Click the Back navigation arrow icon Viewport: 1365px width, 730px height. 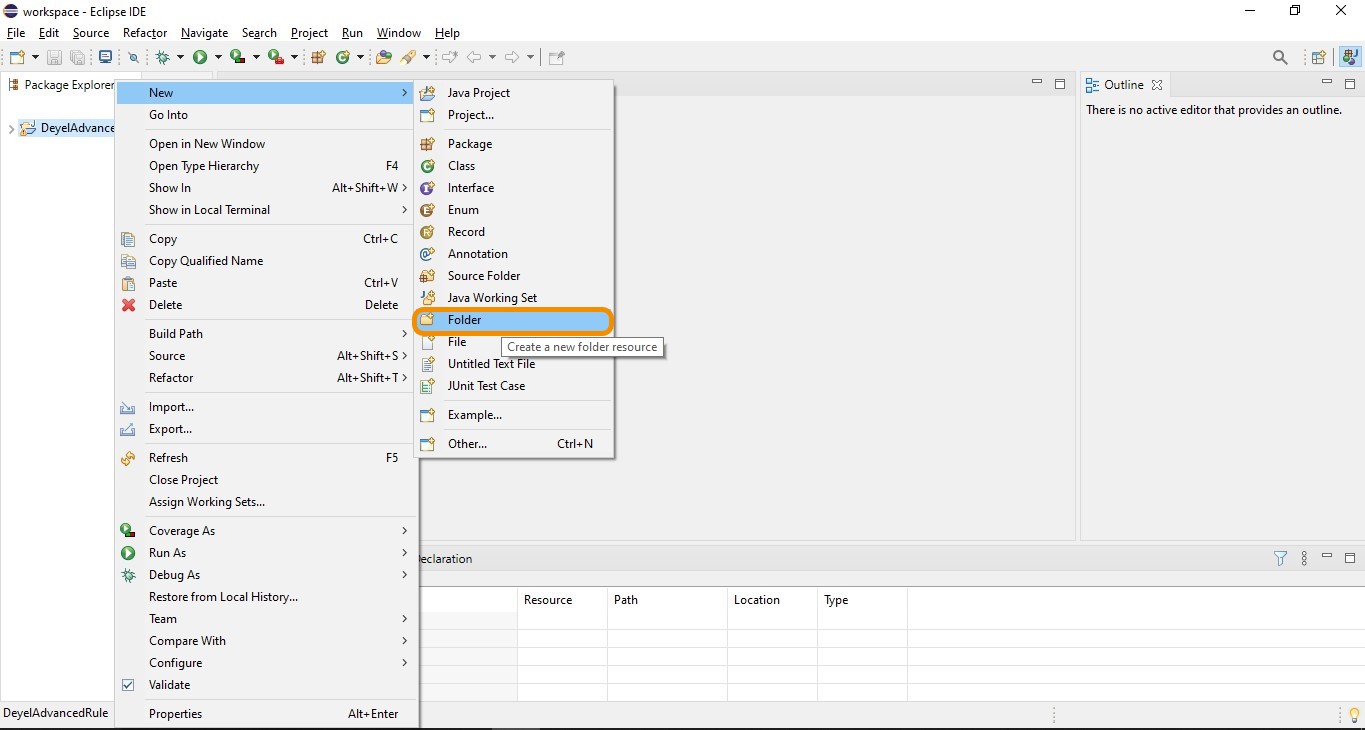click(x=474, y=57)
